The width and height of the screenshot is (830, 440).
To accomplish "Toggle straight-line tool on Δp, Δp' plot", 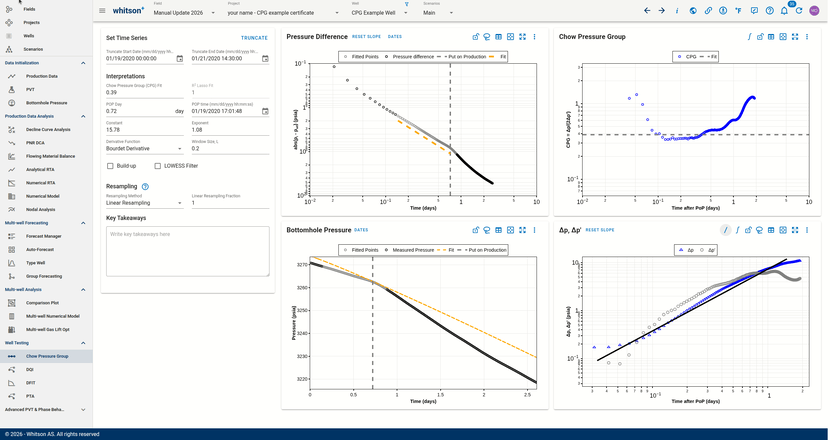I will tap(726, 230).
